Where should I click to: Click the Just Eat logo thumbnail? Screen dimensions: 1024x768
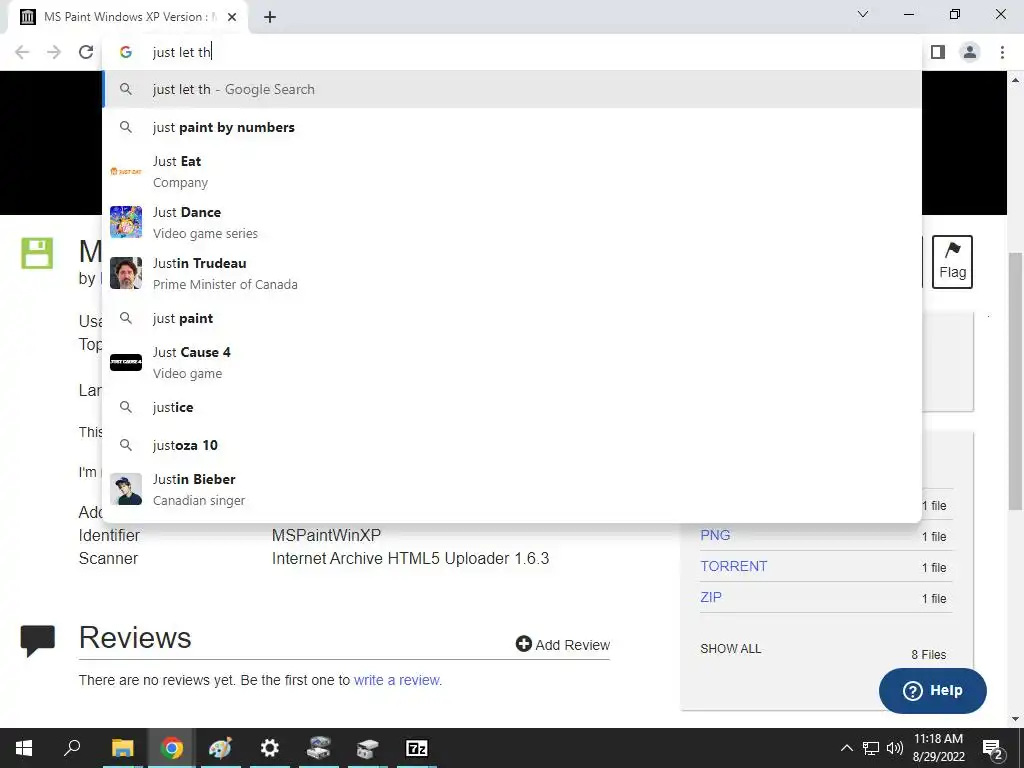pos(126,171)
